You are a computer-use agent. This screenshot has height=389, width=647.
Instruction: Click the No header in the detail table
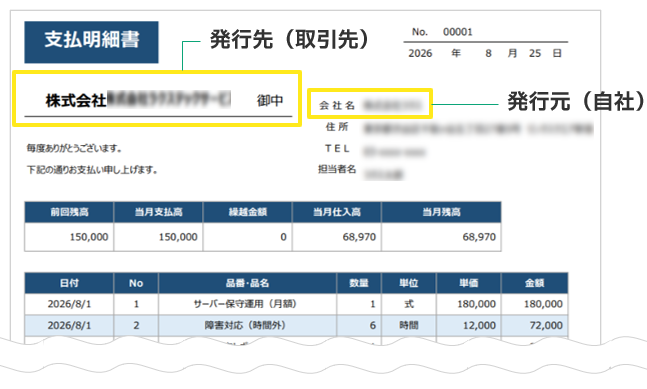point(136,283)
